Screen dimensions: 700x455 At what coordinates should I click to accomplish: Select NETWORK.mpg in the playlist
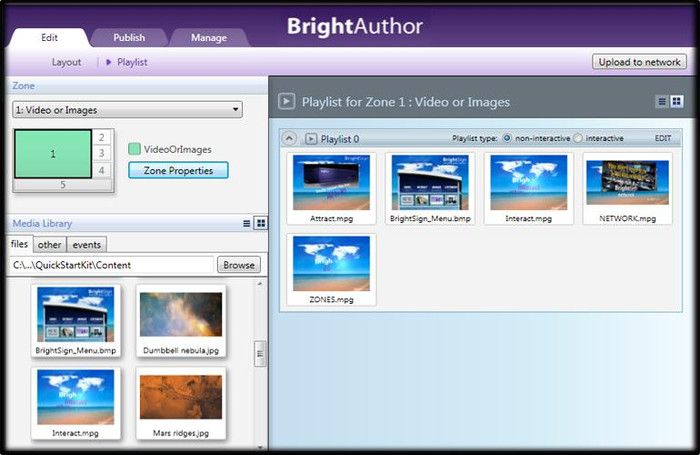627,188
